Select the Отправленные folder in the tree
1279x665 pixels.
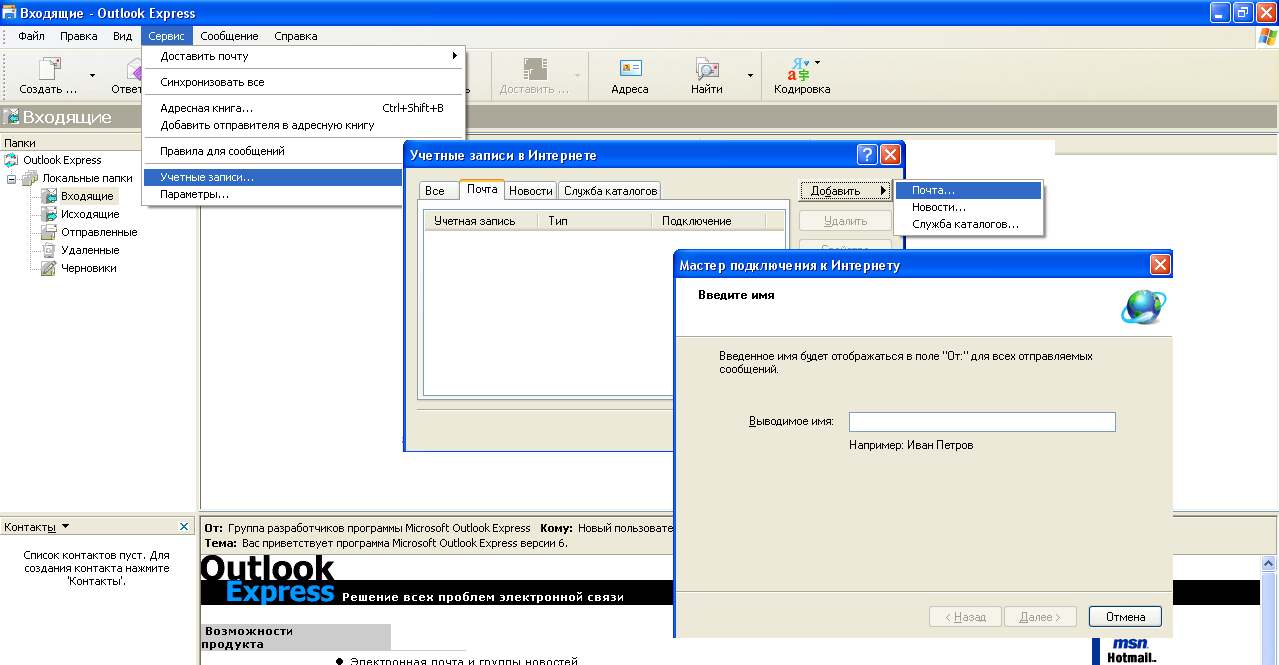99,232
